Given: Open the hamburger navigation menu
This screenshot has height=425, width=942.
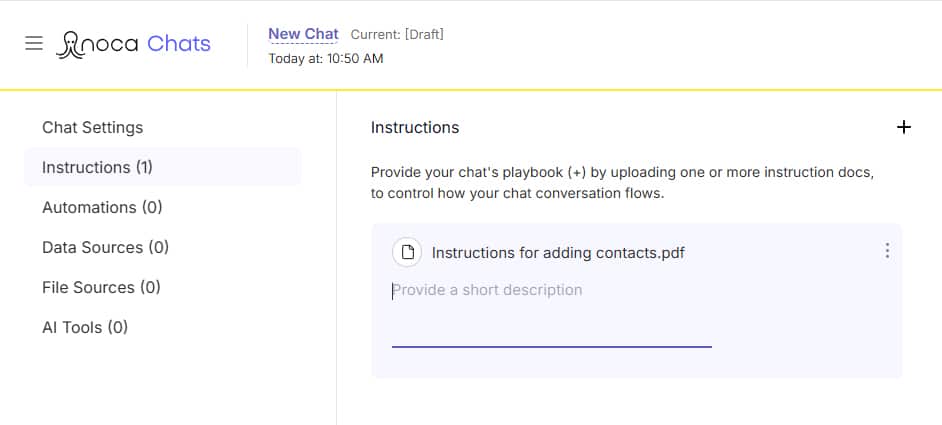Looking at the screenshot, I should pyautogui.click(x=34, y=43).
